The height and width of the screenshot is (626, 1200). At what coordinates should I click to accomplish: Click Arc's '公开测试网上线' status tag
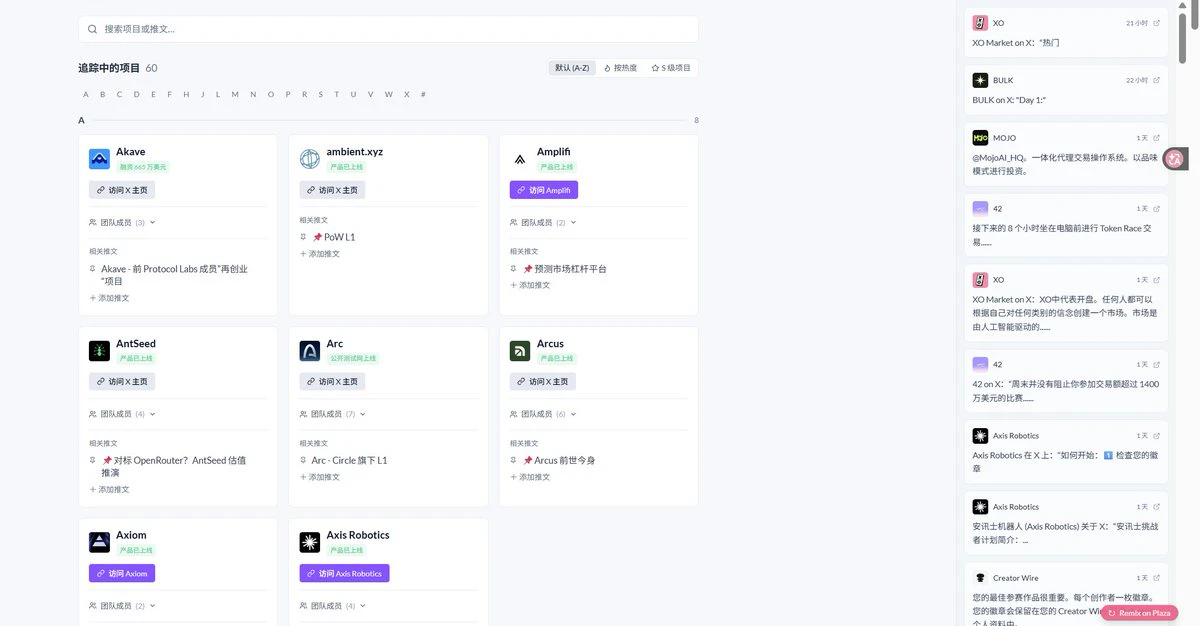pos(353,358)
